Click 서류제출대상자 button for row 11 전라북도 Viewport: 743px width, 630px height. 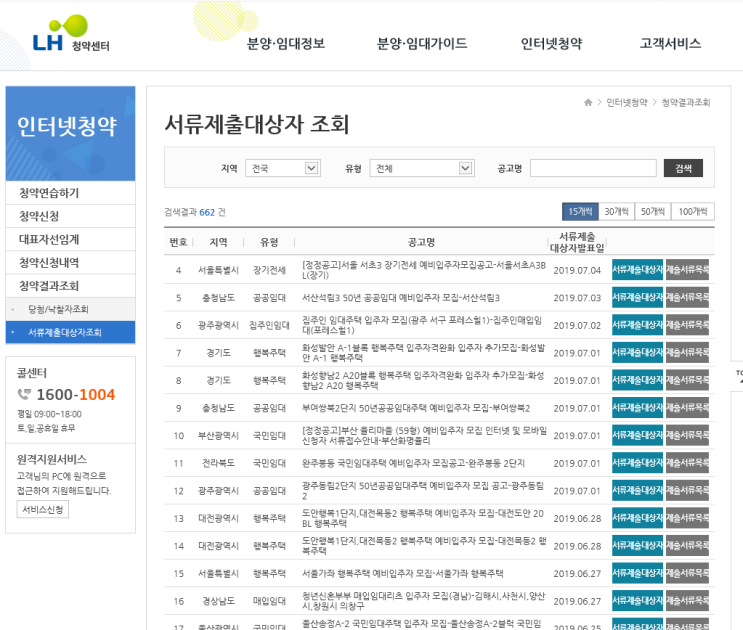point(637,463)
